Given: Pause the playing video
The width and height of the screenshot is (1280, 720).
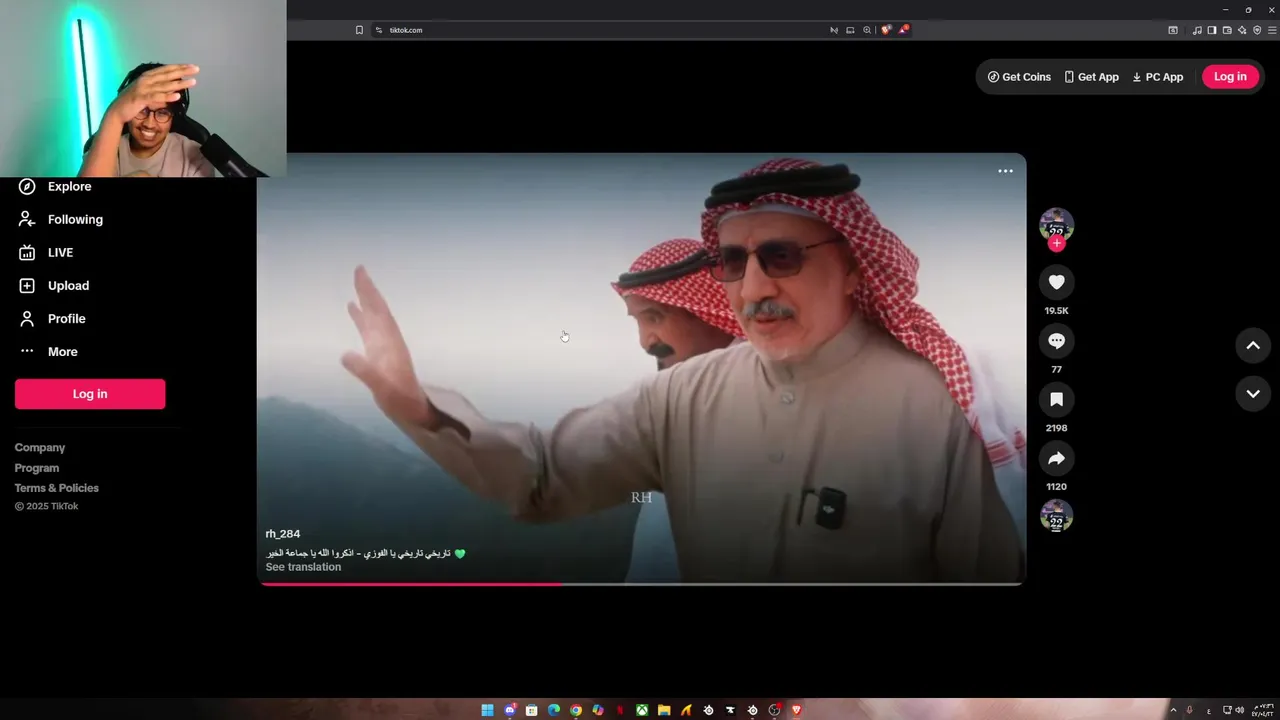Looking at the screenshot, I should coord(641,368).
